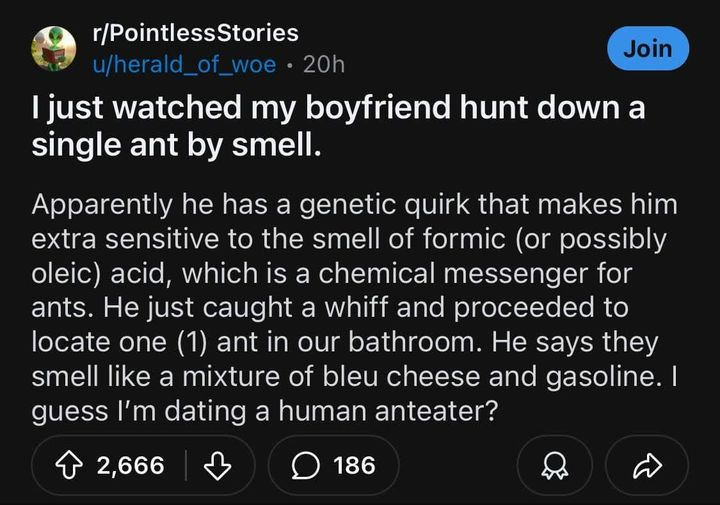Open comments via the speech bubble icon
The image size is (720, 505).
(307, 465)
